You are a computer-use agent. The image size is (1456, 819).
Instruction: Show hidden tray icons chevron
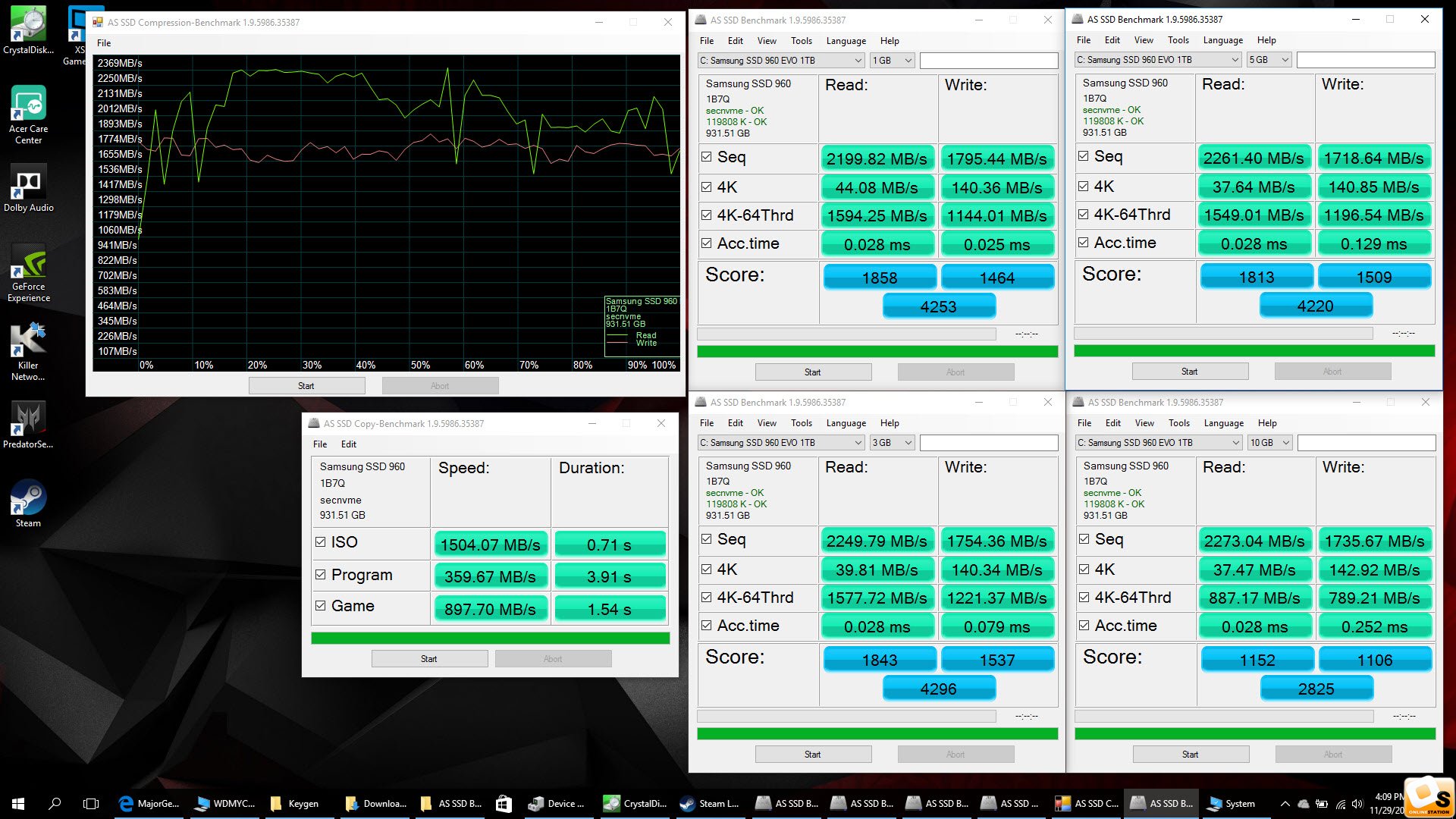1285,804
